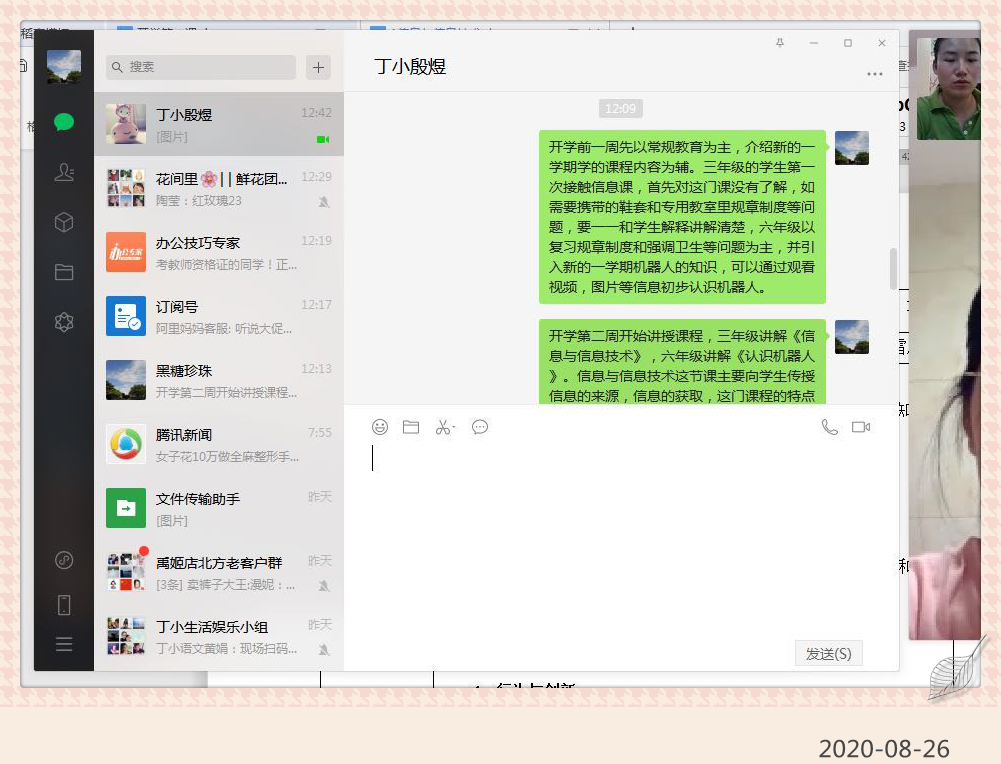The width and height of the screenshot is (1001, 764).
Task: Click the muted bell icon on 丁小生活娱乐小组
Action: point(324,649)
